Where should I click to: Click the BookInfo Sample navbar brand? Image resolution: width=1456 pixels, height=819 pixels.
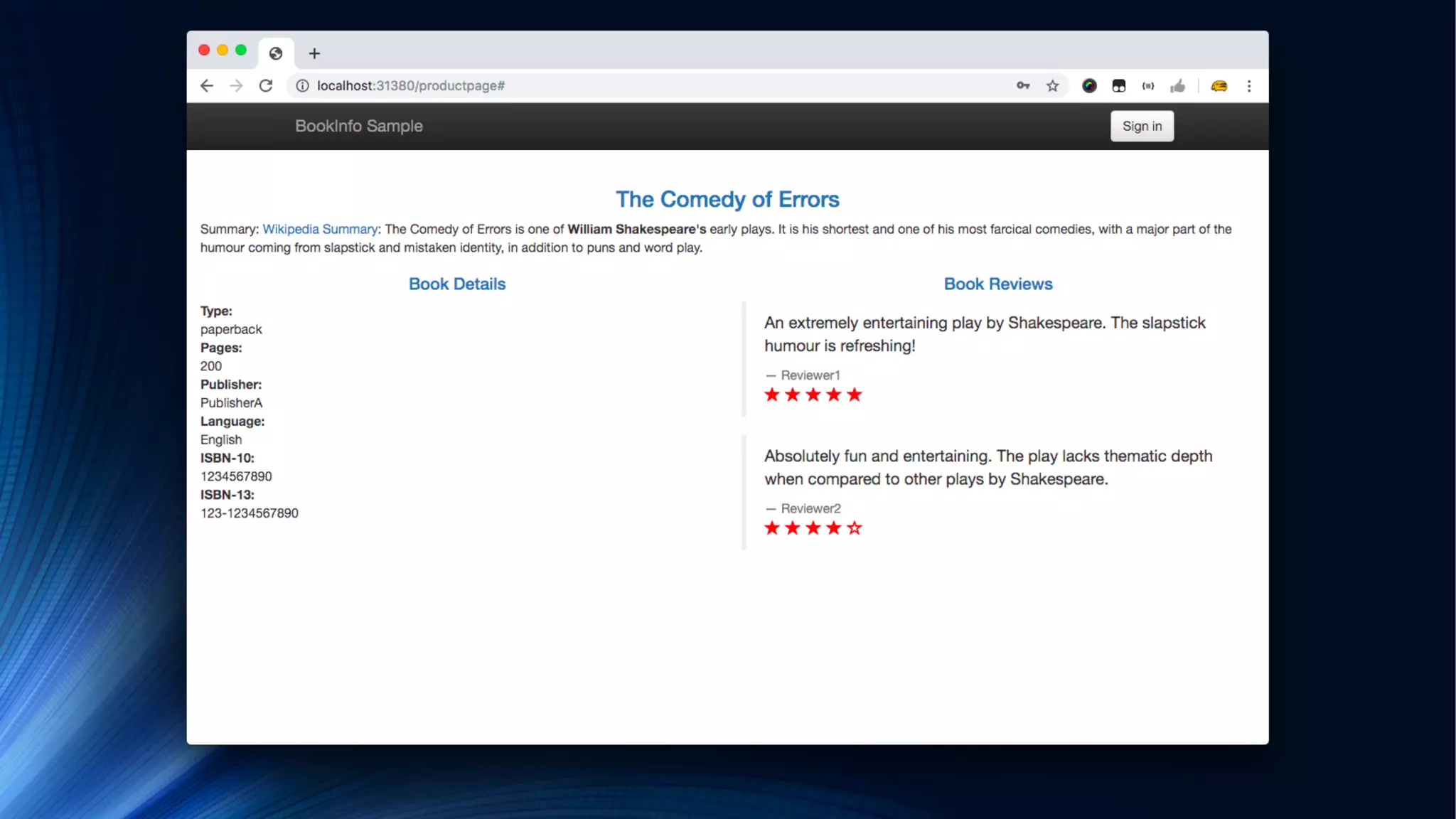click(x=359, y=126)
